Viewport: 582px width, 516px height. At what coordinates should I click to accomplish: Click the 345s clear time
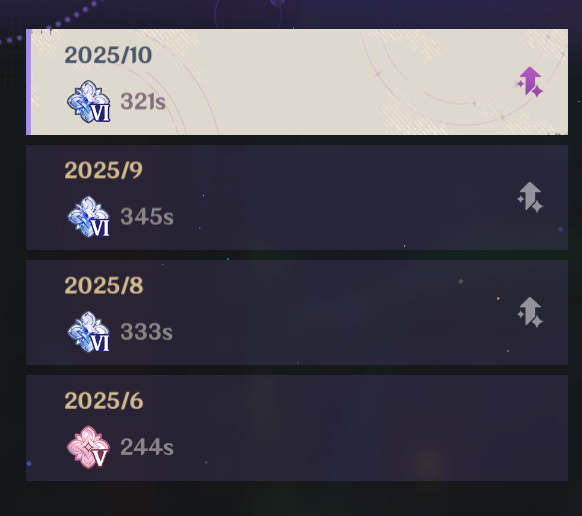click(147, 216)
